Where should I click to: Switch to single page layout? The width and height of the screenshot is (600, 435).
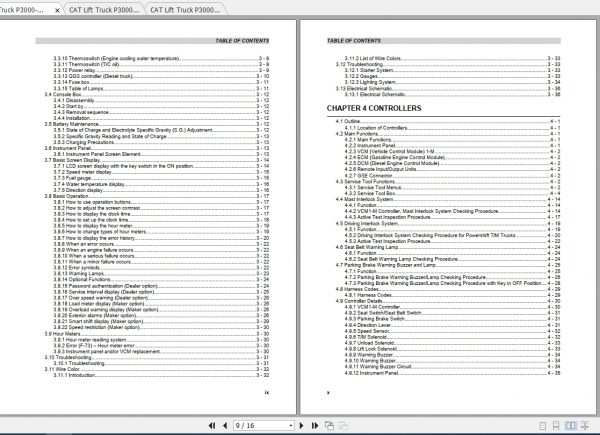pos(542,425)
